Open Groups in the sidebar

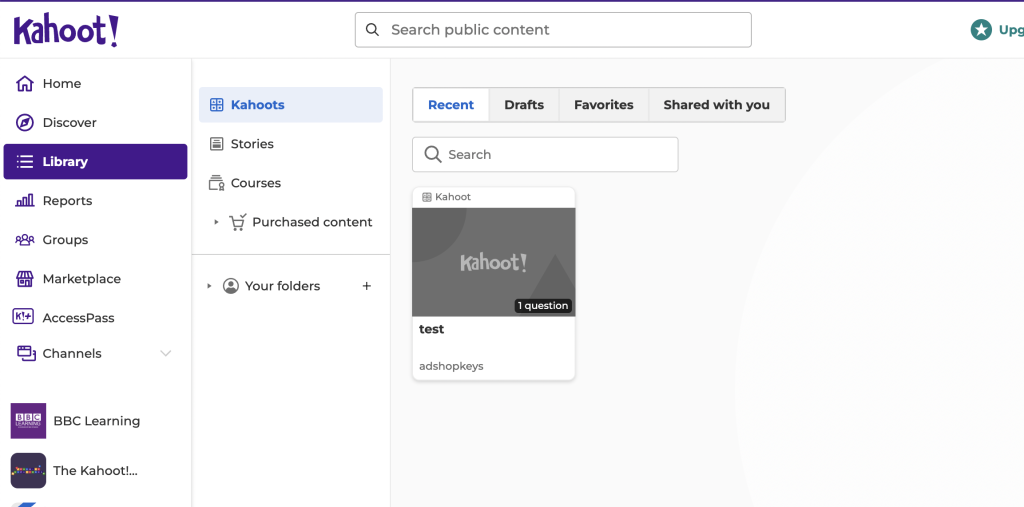pyautogui.click(x=65, y=240)
